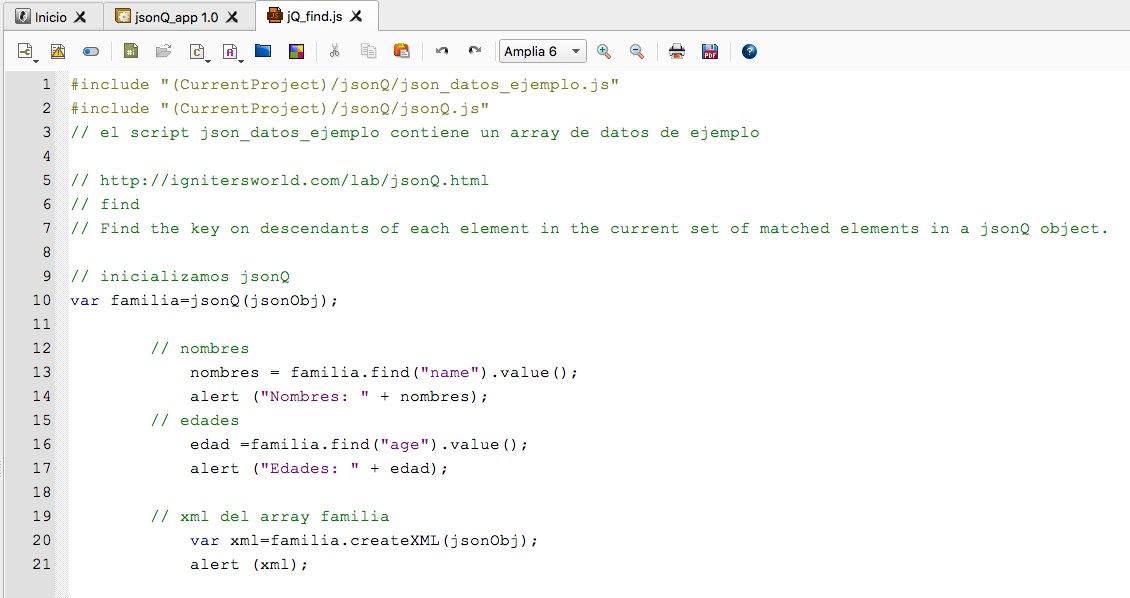This screenshot has width=1130, height=598.
Task: Click the scissors cut icon
Action: [334, 51]
